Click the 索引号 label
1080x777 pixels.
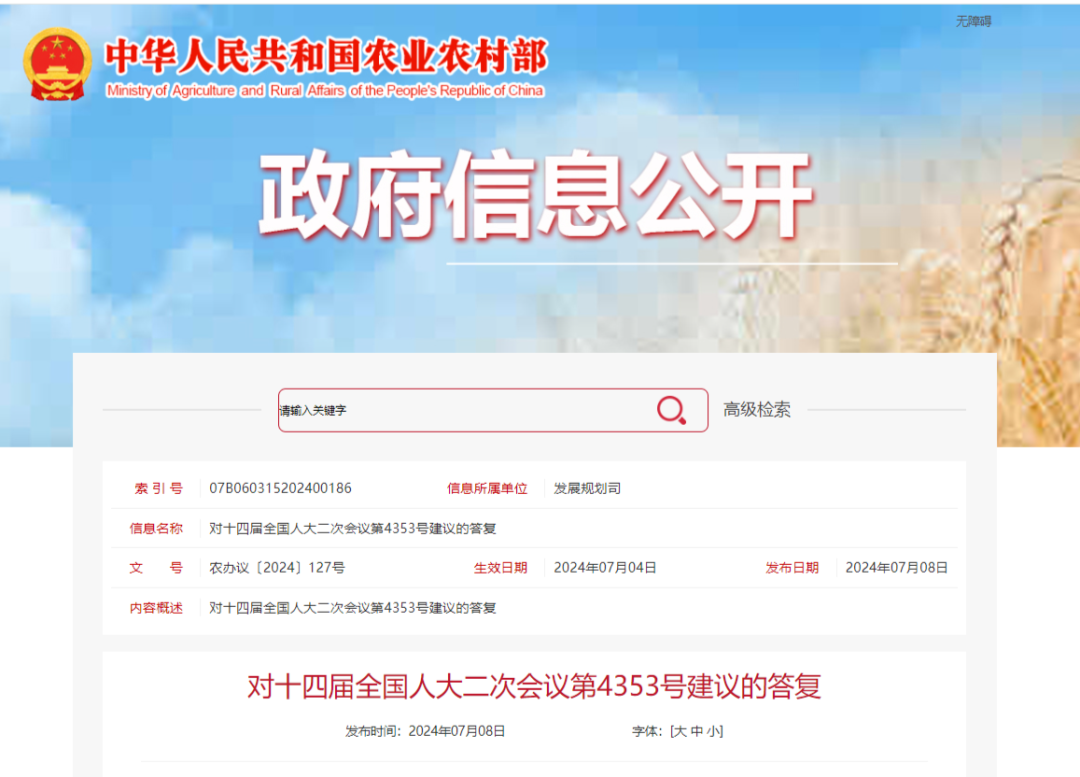[x=158, y=488]
